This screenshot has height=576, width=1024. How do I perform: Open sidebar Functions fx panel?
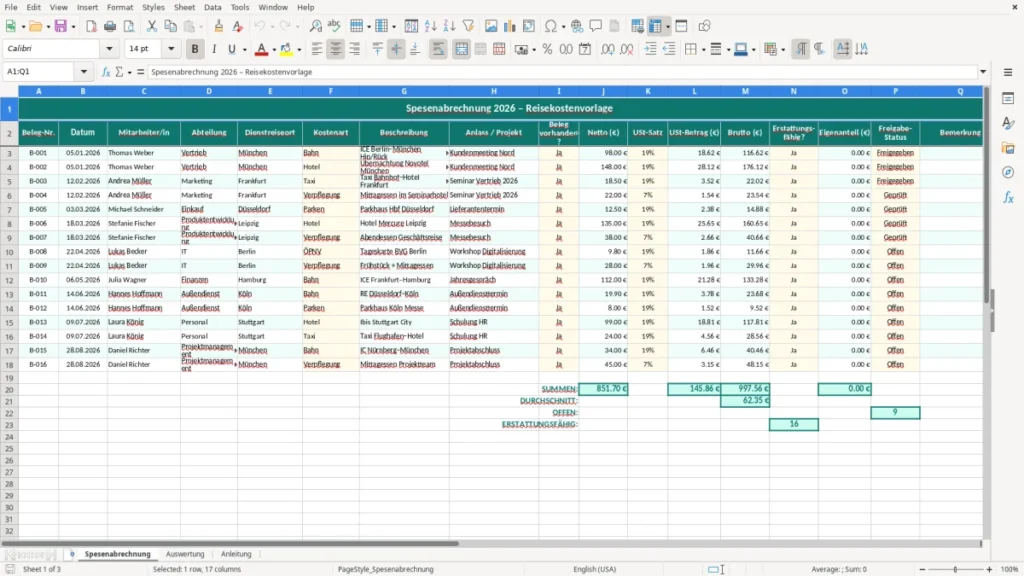pos(1008,197)
